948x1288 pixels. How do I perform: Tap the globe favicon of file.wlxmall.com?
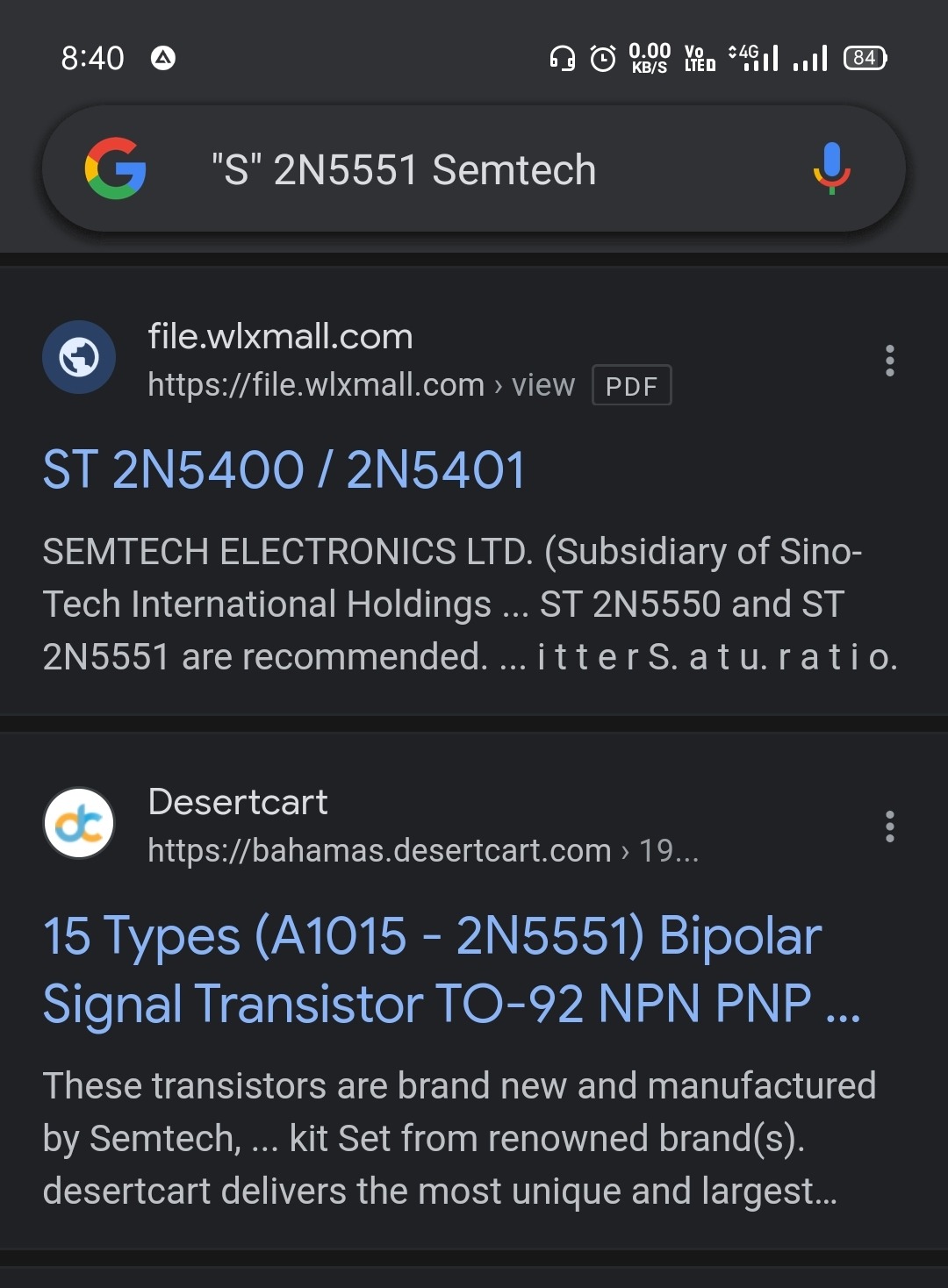(x=79, y=357)
